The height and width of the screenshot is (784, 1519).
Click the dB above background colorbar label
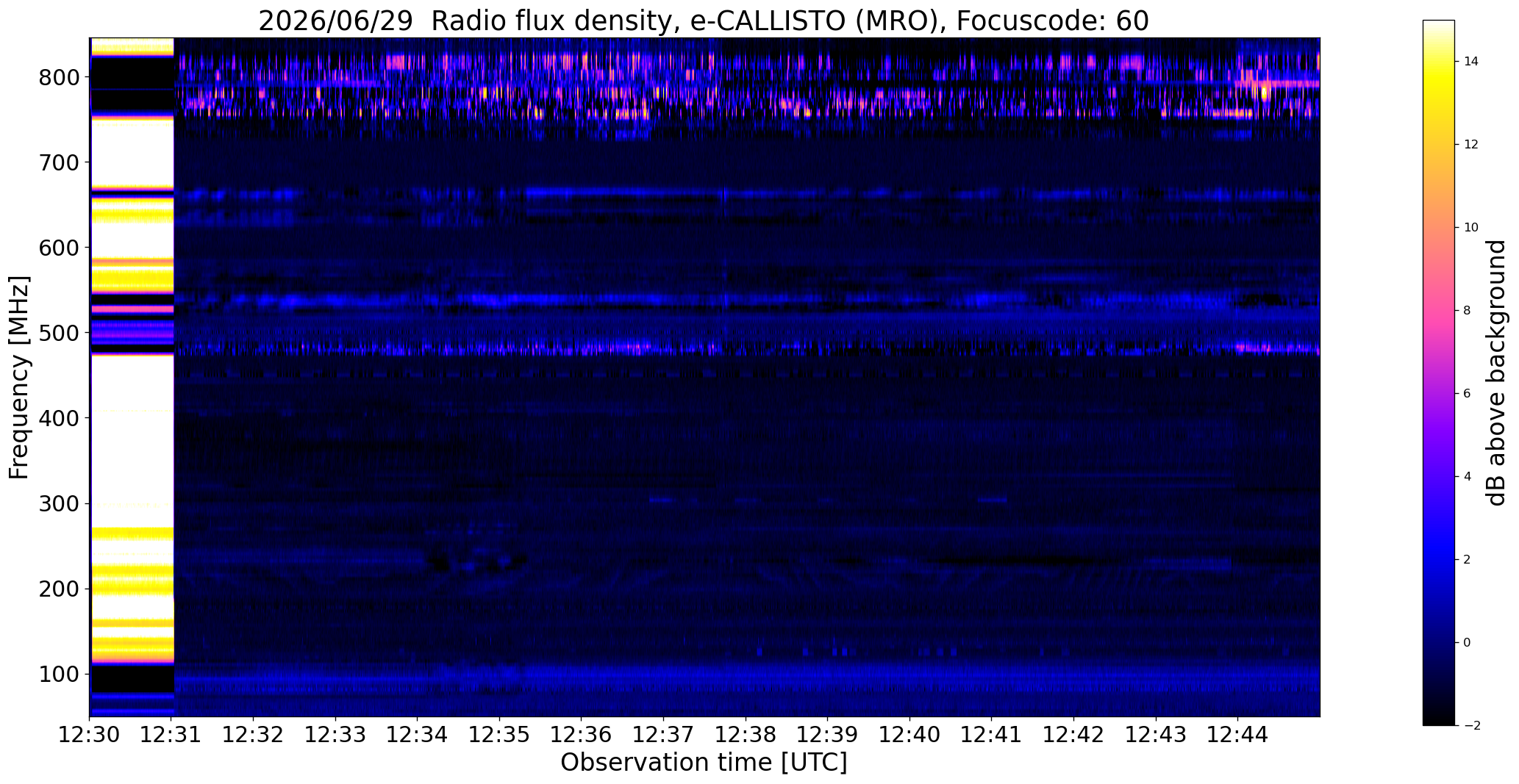click(1496, 373)
